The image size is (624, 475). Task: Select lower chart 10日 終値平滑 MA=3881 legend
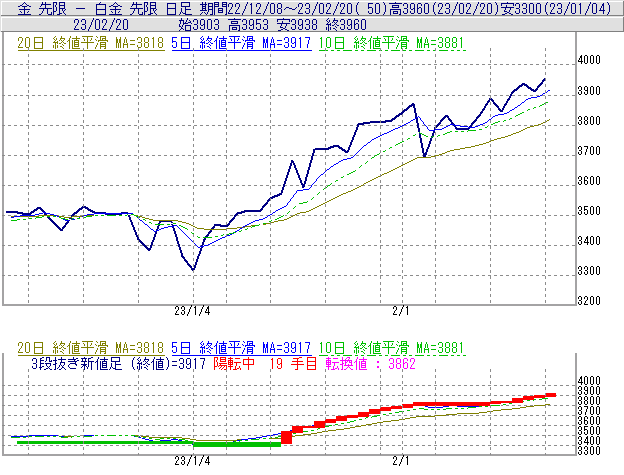pos(392,348)
